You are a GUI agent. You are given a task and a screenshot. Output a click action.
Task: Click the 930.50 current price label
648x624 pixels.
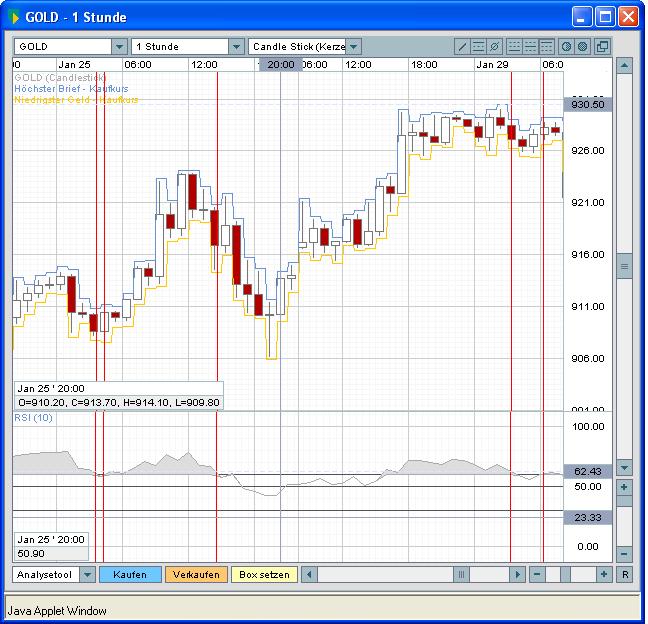pyautogui.click(x=588, y=105)
